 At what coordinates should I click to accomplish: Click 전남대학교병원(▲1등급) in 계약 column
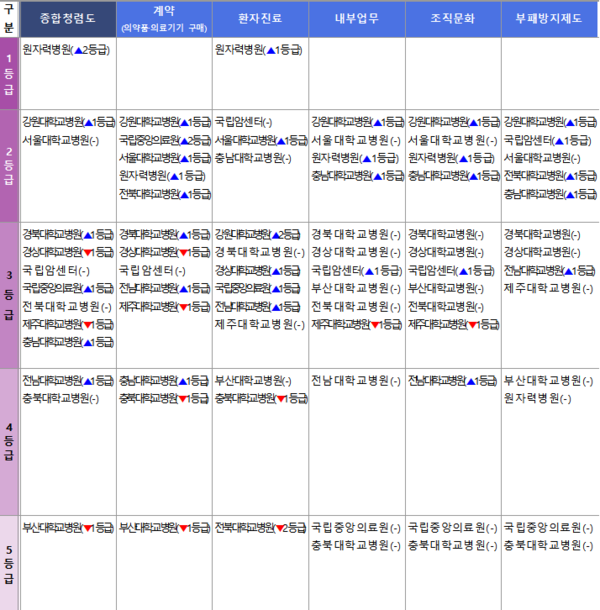click(x=165, y=288)
